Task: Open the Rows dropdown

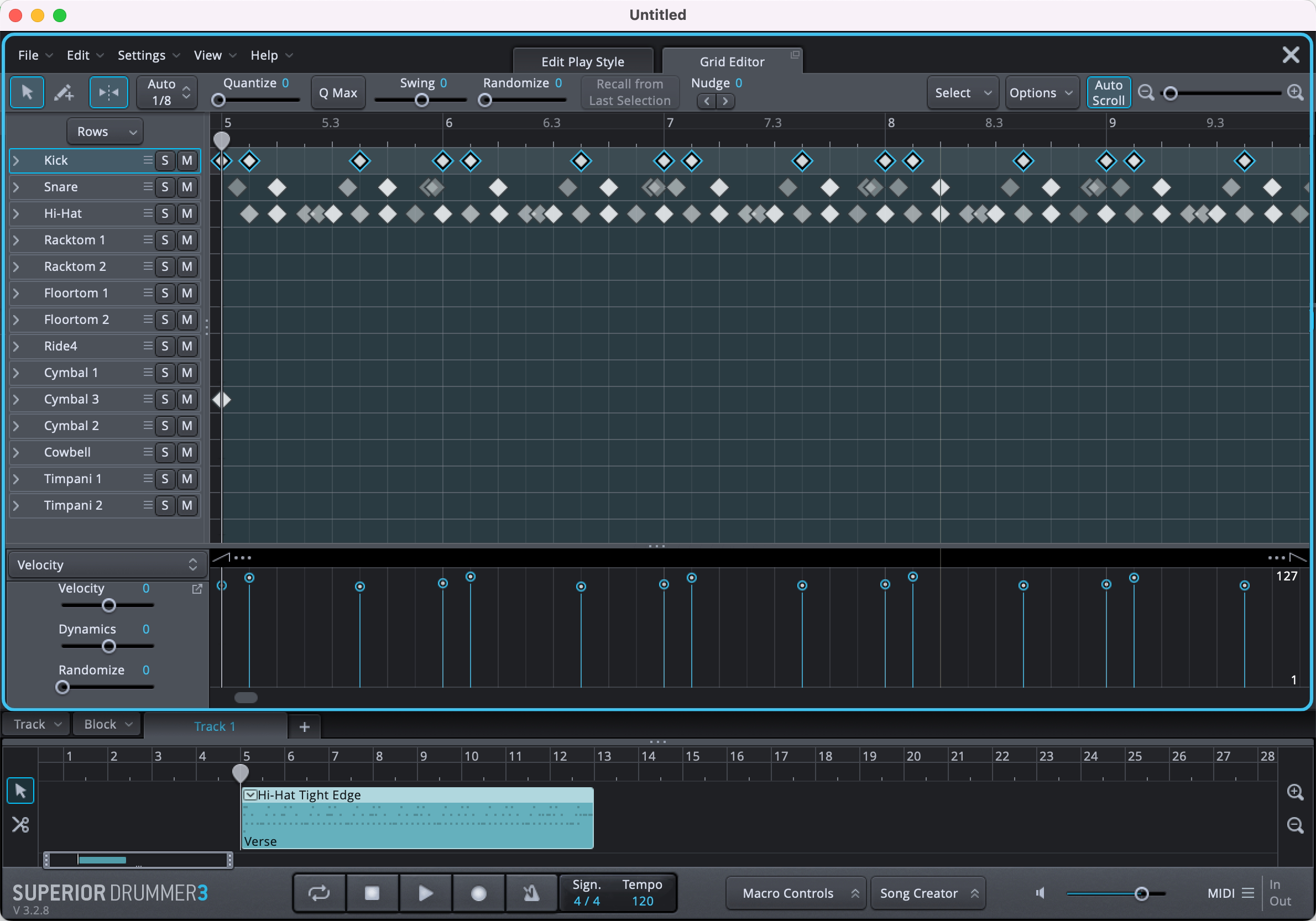Action: 105,132
